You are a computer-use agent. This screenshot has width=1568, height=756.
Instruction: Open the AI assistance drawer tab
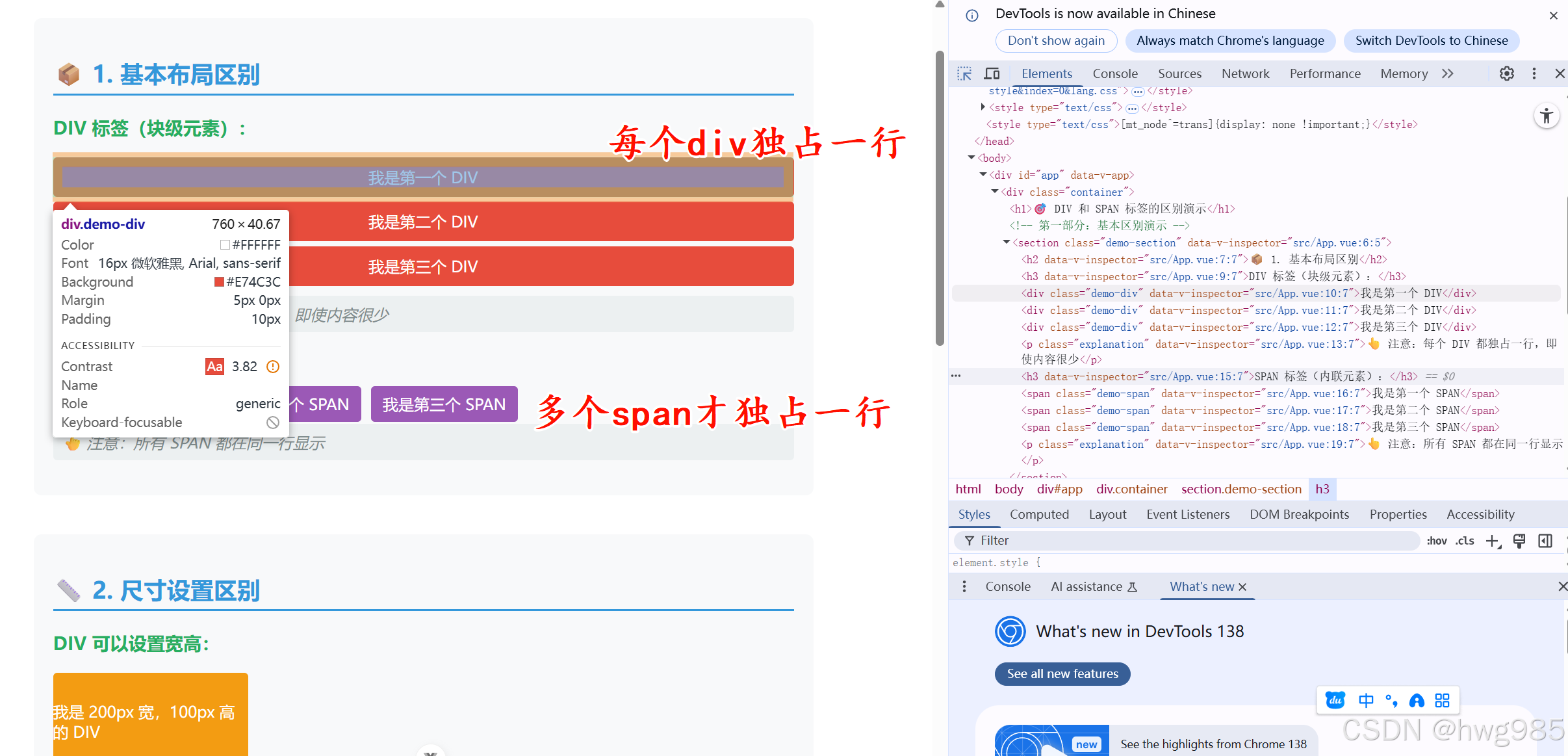[x=1094, y=586]
